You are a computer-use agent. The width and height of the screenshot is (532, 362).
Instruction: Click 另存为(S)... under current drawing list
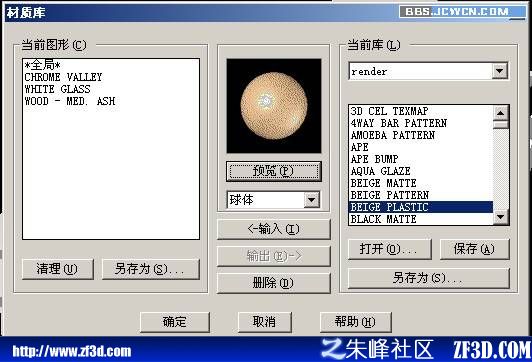tap(151, 269)
